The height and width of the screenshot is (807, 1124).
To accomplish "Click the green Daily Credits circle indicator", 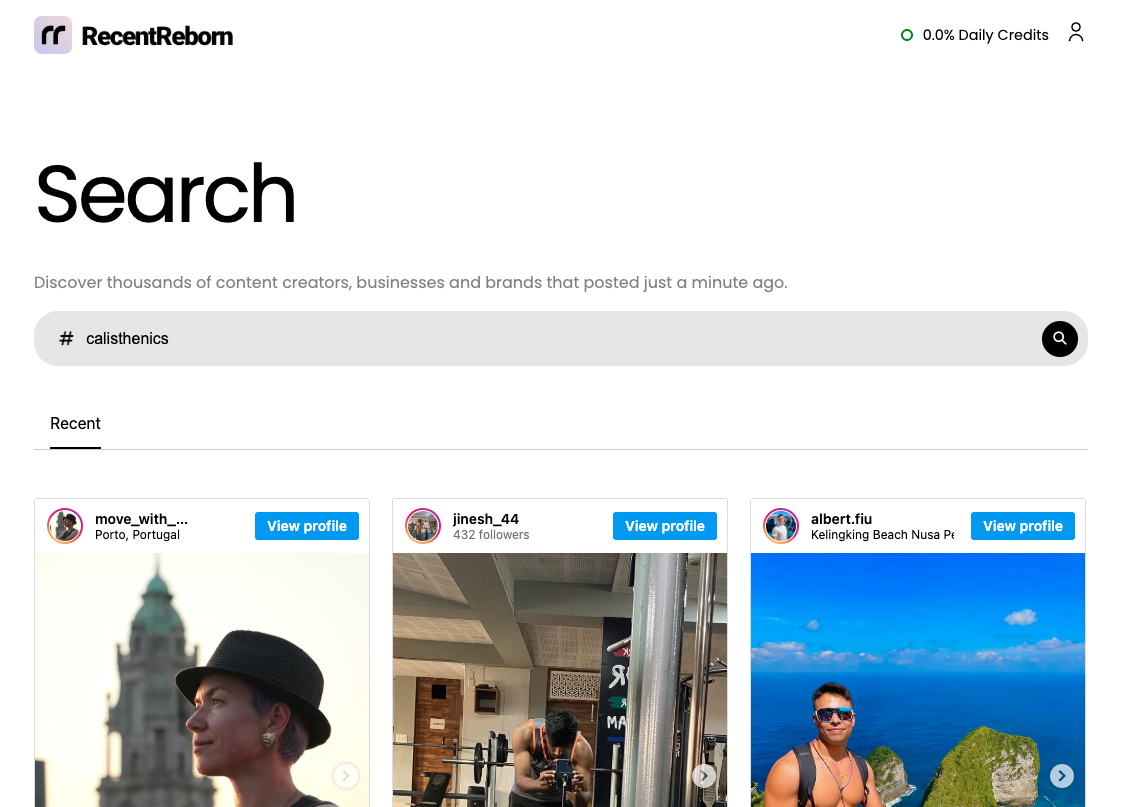I will [x=907, y=35].
